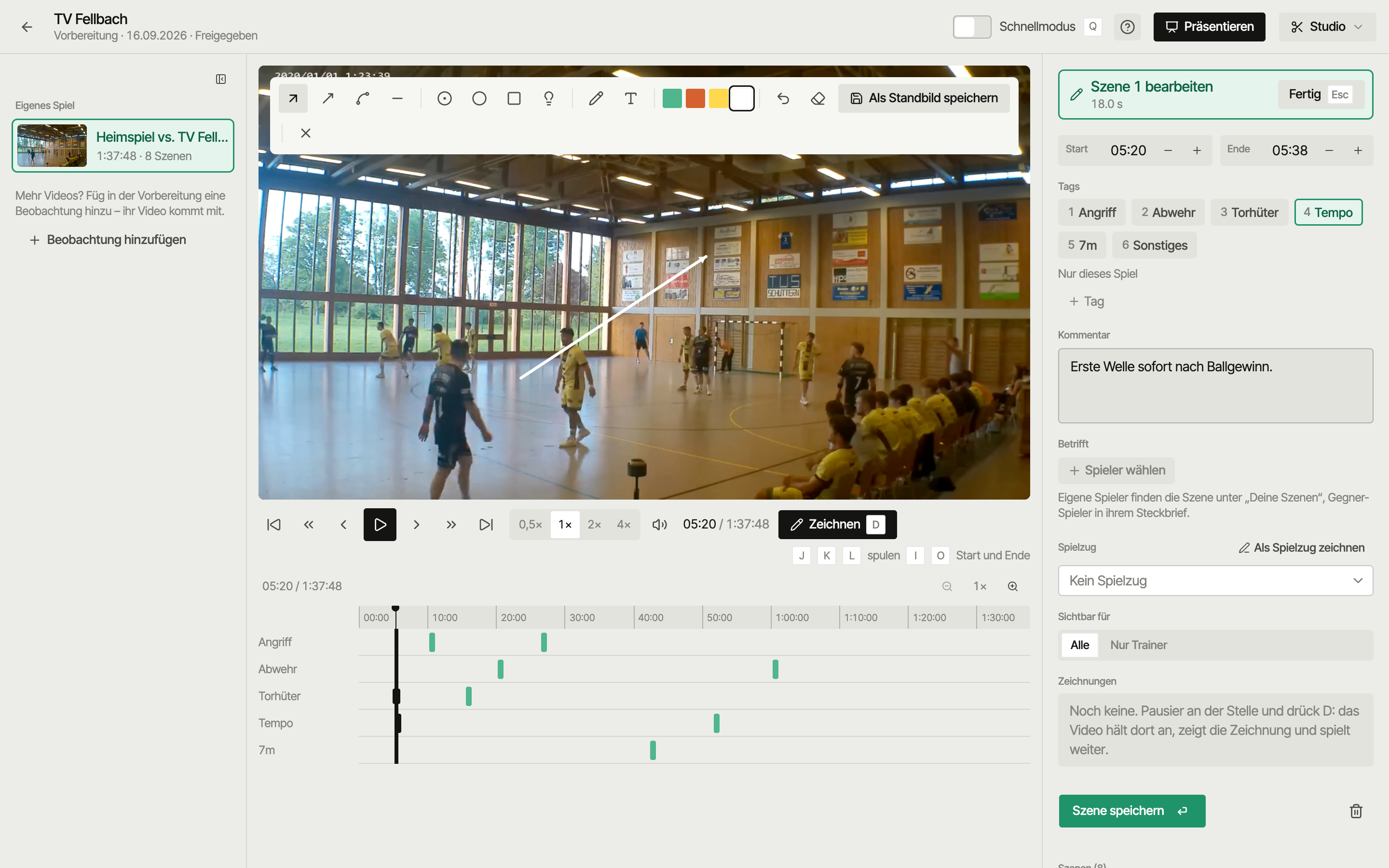Choose the eraser tool
The height and width of the screenshot is (868, 1389).
click(x=818, y=98)
